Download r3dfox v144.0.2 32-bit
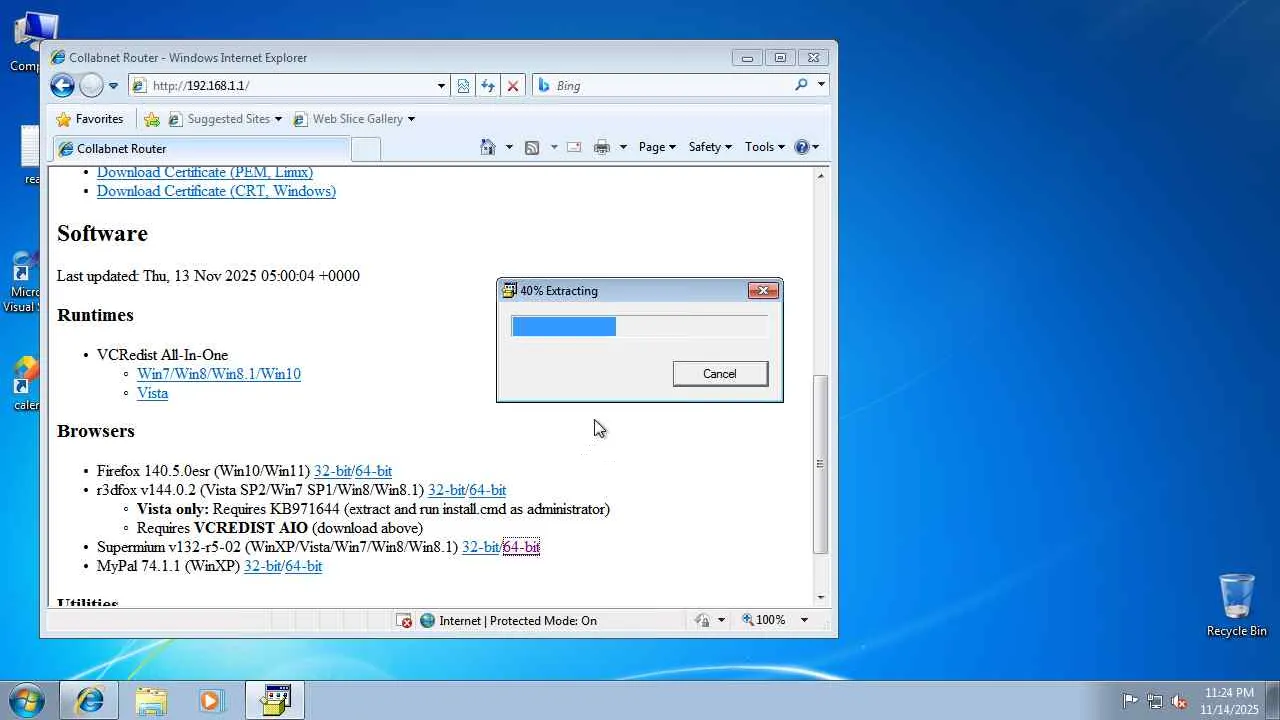 447,490
